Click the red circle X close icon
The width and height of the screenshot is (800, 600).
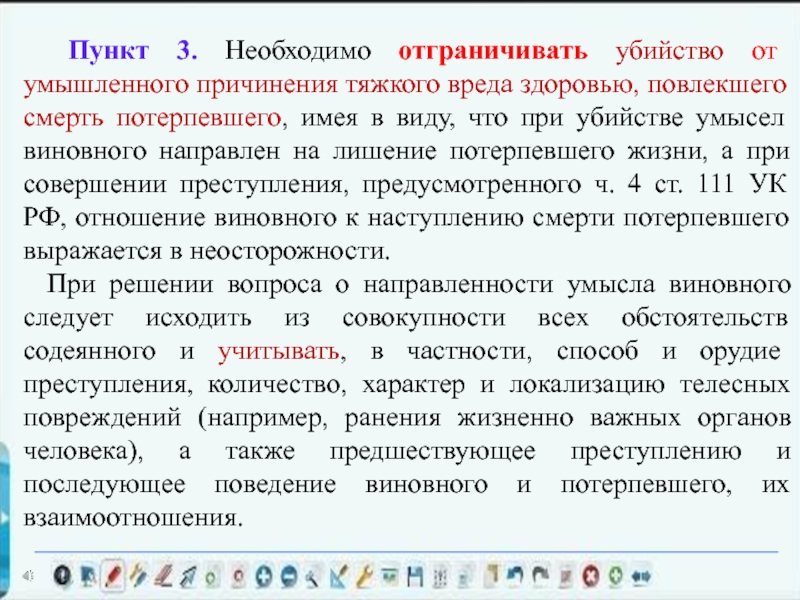(591, 577)
